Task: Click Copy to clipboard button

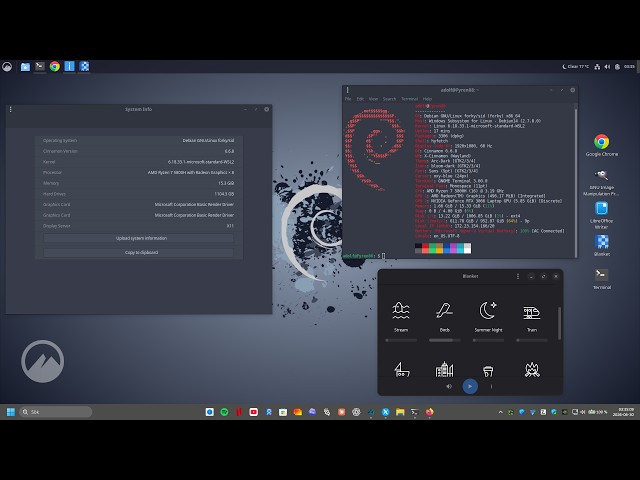Action: [139, 252]
